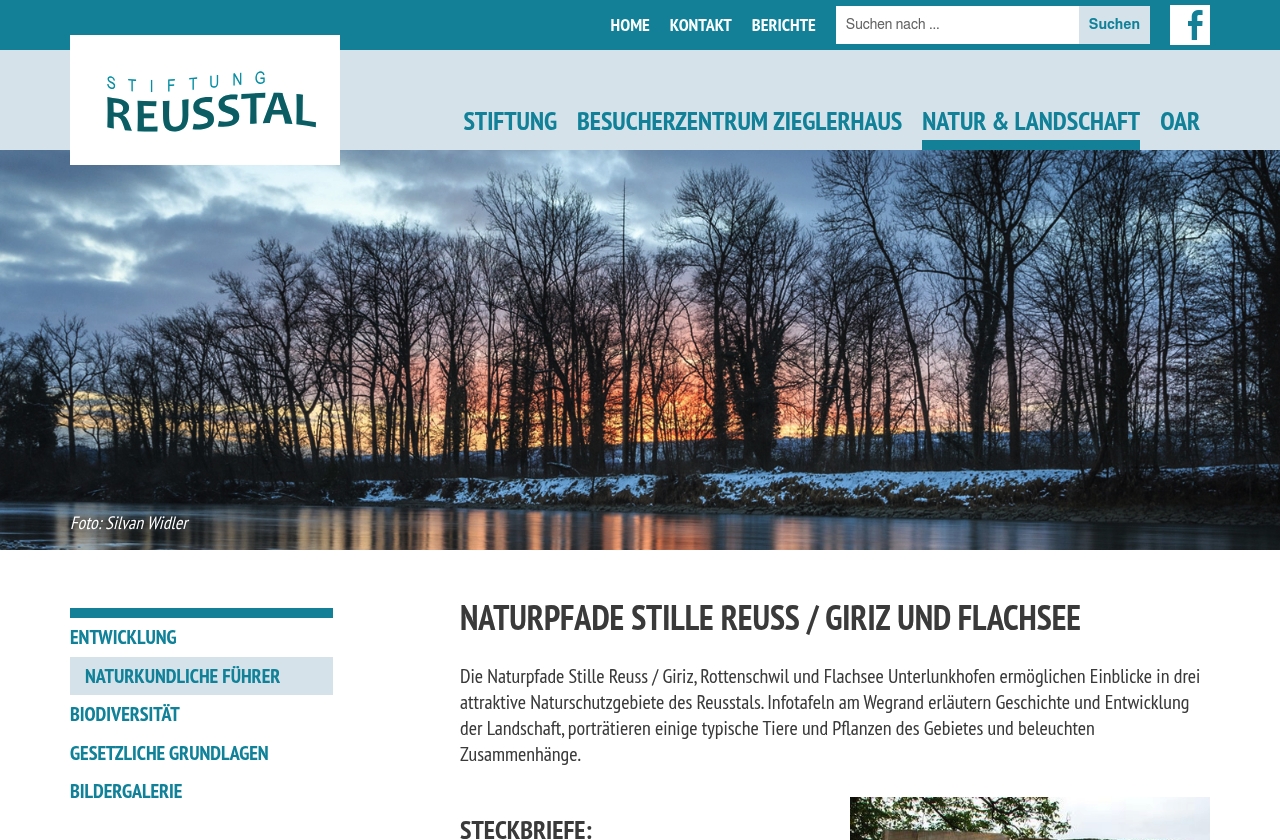Go to BIODIVERSITÄT in the sidebar

point(125,714)
